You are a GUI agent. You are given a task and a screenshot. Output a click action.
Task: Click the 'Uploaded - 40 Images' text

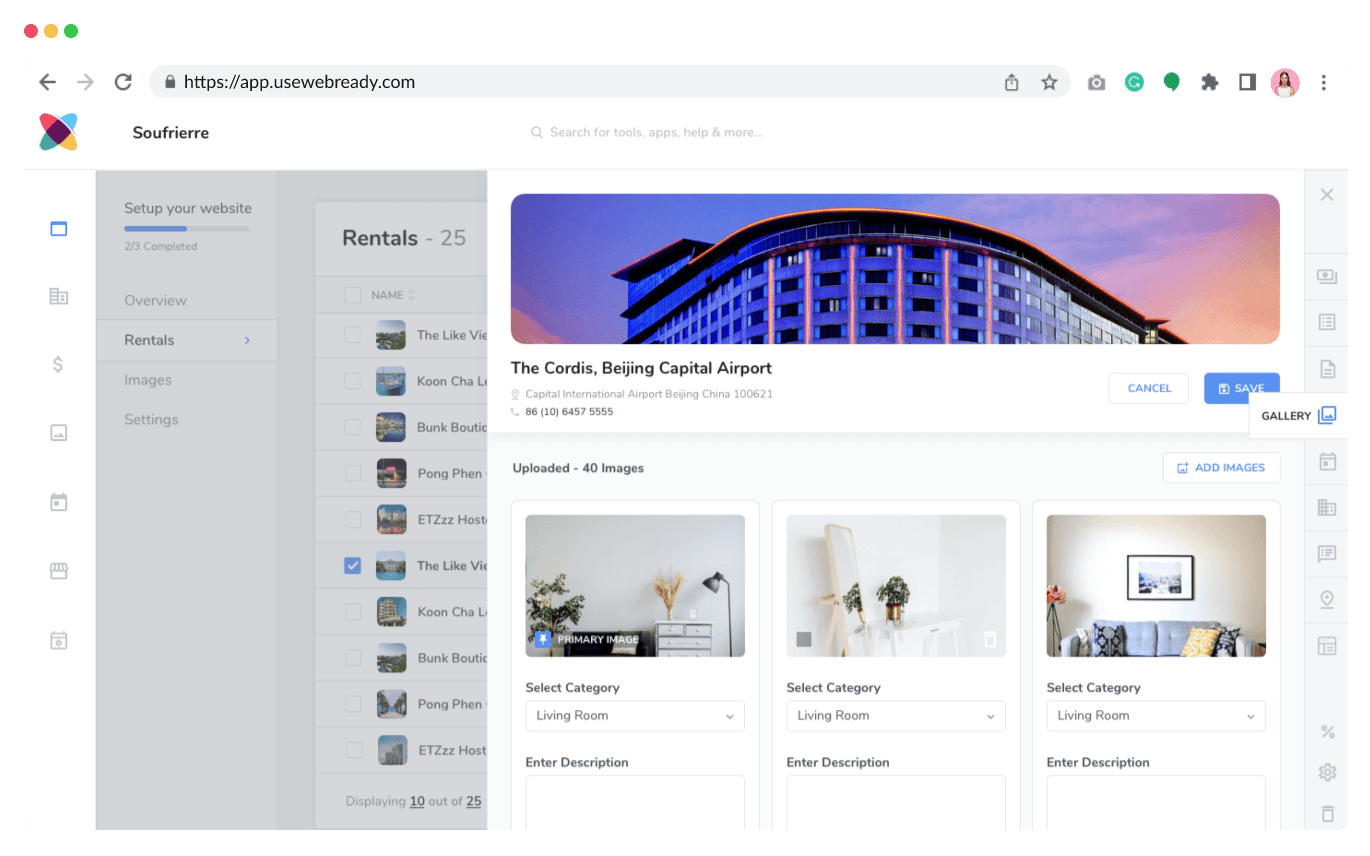pos(578,468)
